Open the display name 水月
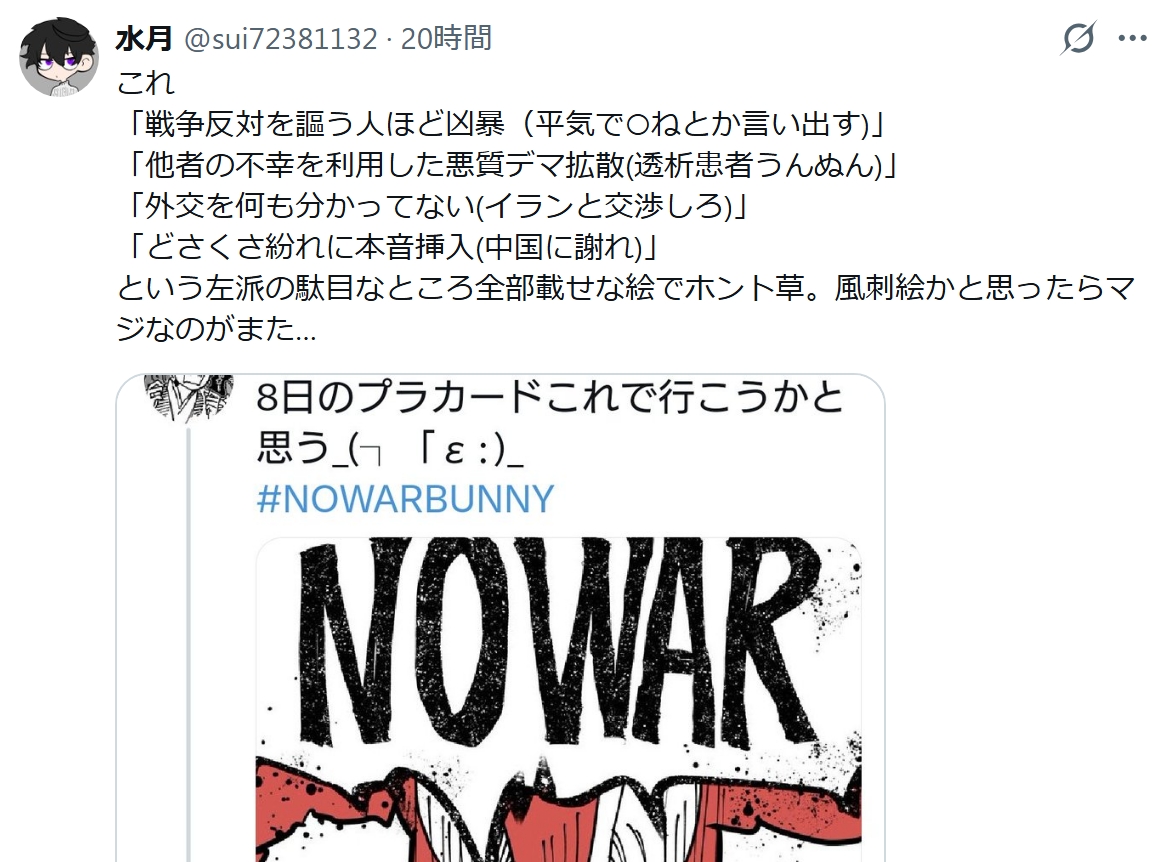The width and height of the screenshot is (1168, 862). (x=144, y=38)
